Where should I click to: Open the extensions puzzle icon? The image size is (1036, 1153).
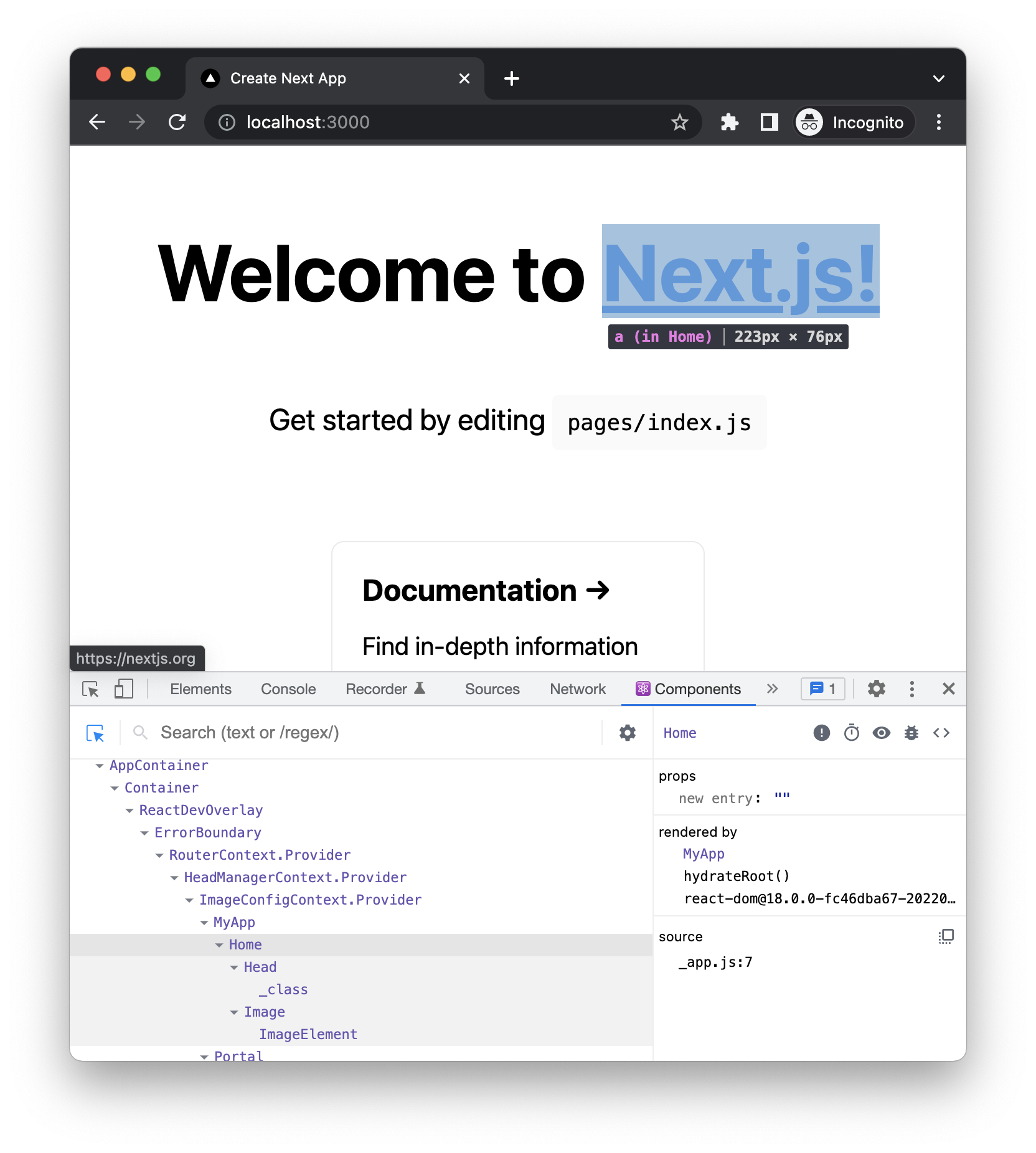tap(729, 122)
